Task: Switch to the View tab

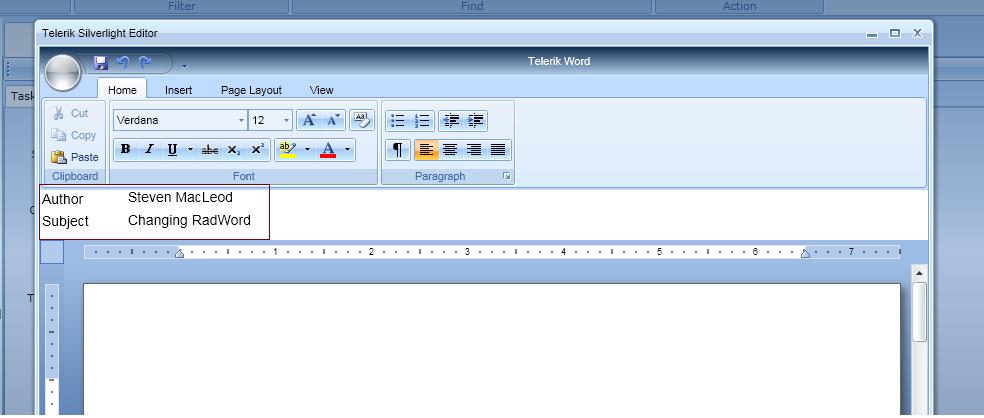Action: [x=321, y=90]
